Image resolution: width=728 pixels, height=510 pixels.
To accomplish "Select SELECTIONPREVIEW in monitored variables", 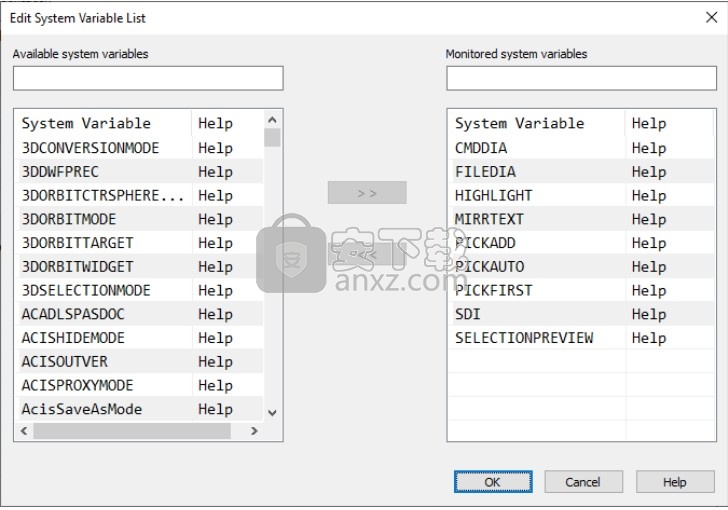I will [524, 337].
